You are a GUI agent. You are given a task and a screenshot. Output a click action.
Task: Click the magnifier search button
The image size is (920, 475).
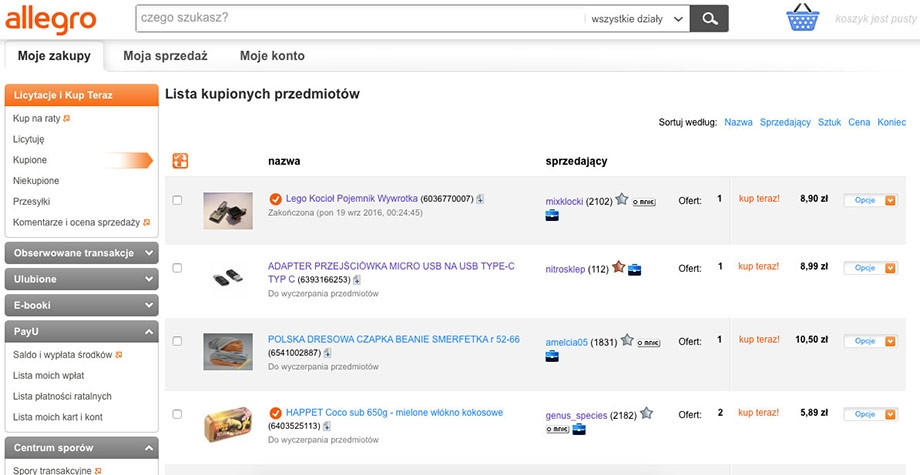tap(710, 18)
